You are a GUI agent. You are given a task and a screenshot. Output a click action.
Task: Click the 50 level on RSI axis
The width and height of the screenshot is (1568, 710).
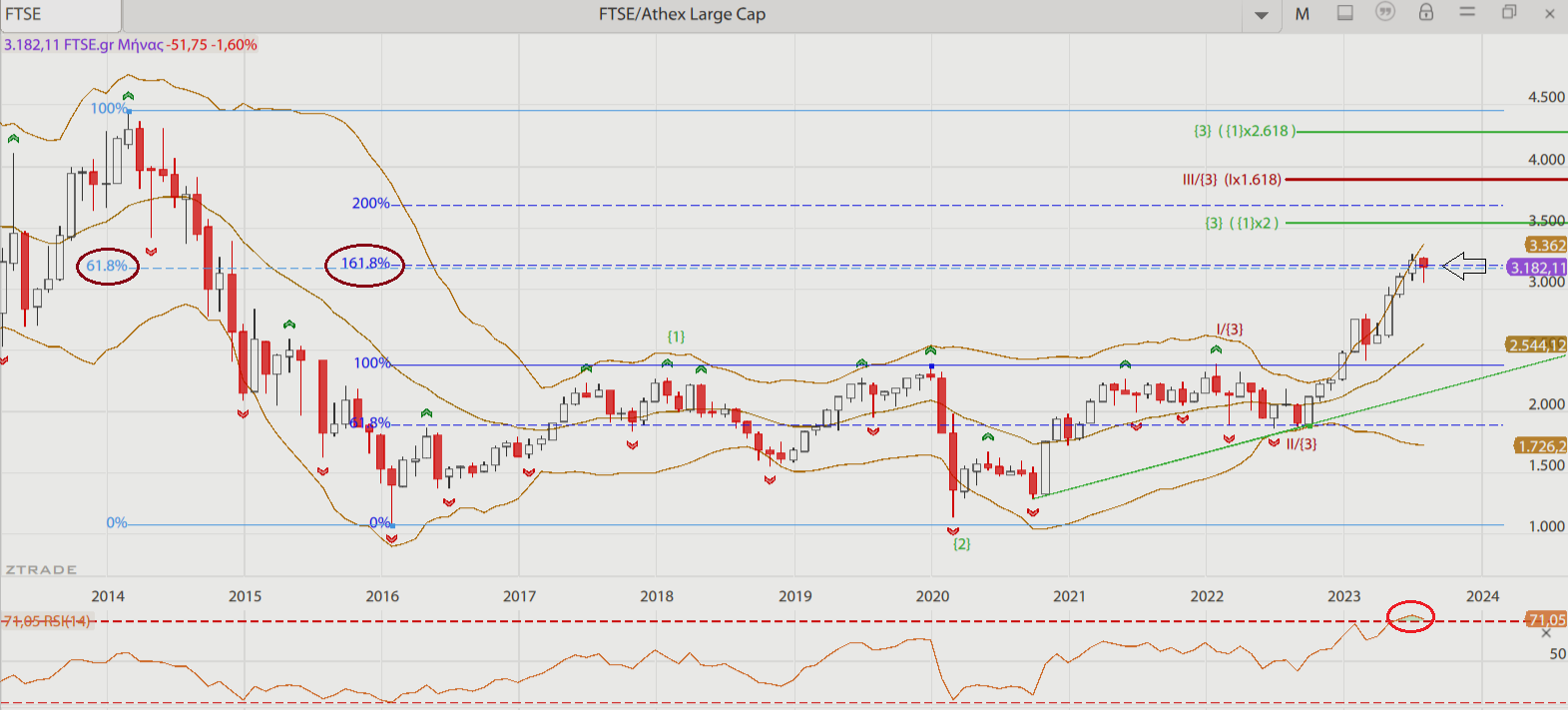pos(1557,654)
